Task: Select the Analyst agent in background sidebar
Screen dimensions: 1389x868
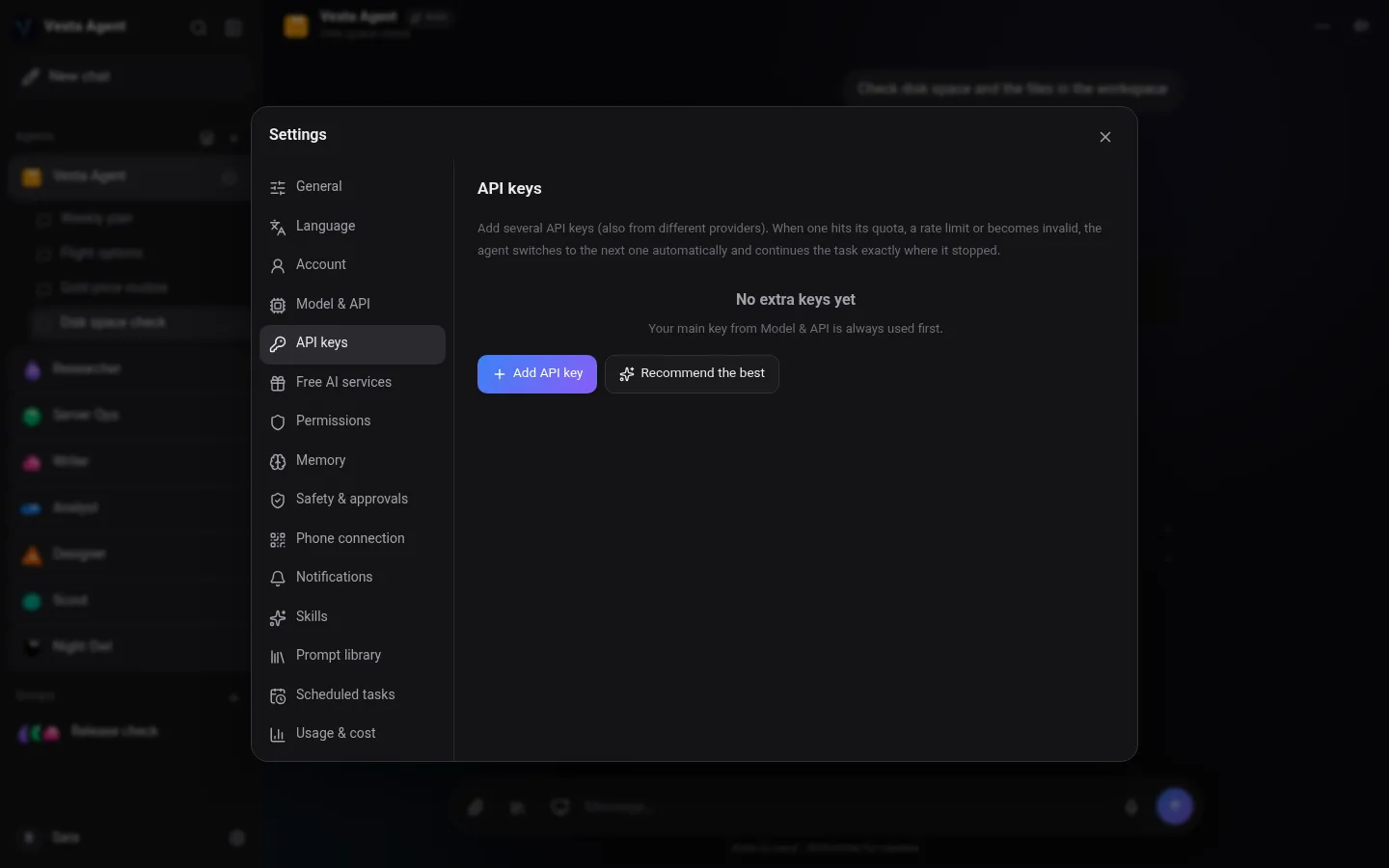Action: click(x=130, y=508)
